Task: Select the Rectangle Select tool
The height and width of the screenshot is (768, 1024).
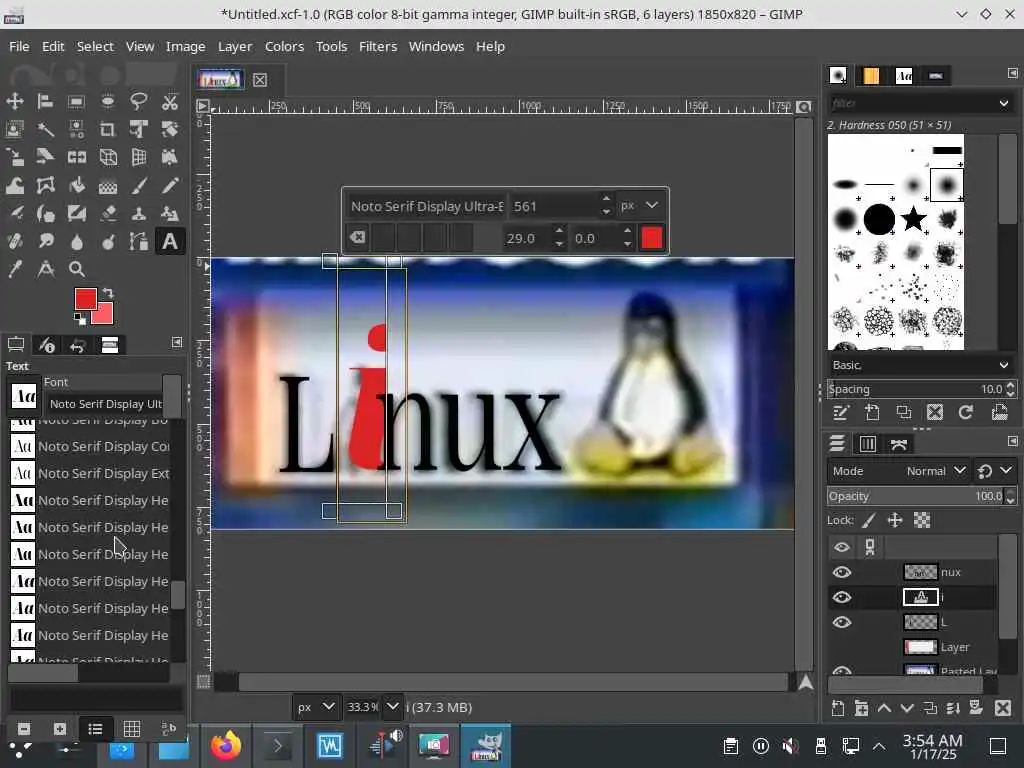Action: tap(76, 101)
